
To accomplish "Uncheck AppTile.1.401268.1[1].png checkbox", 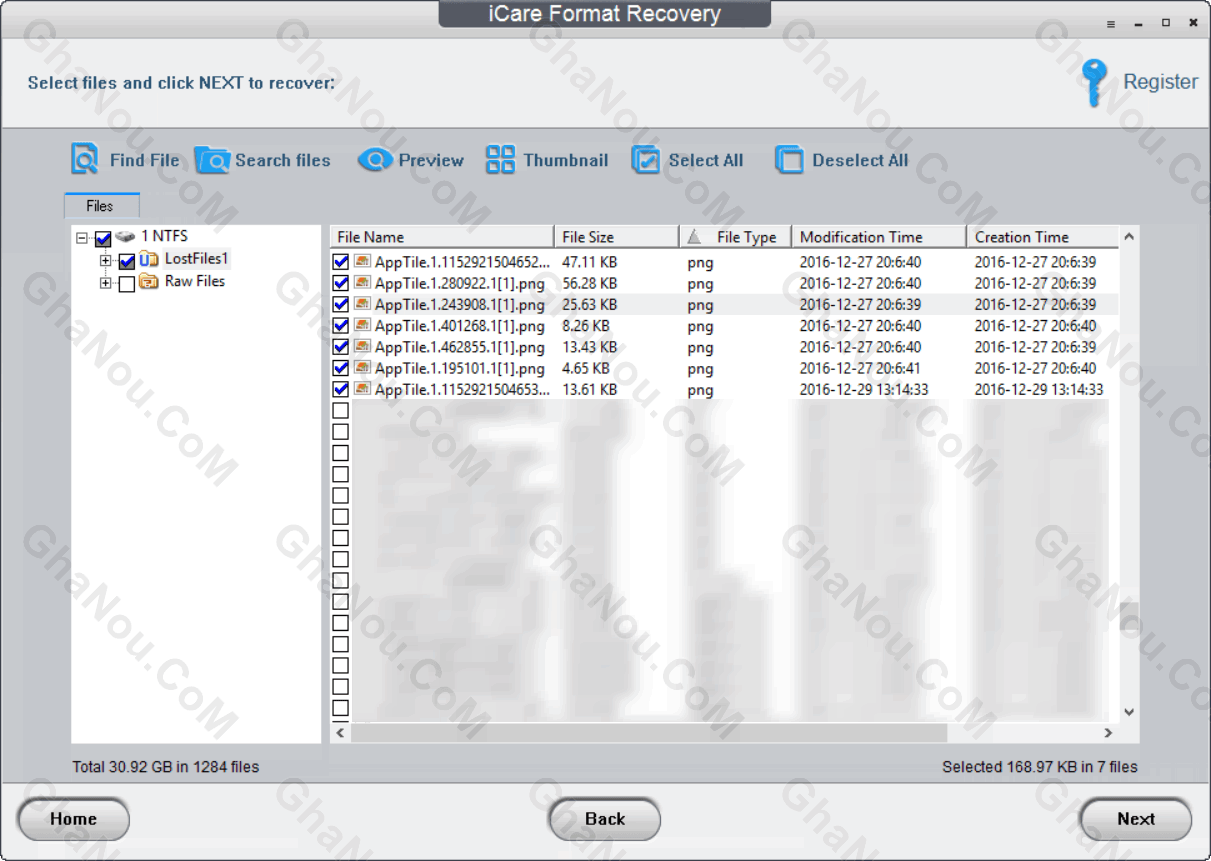I will tap(341, 325).
